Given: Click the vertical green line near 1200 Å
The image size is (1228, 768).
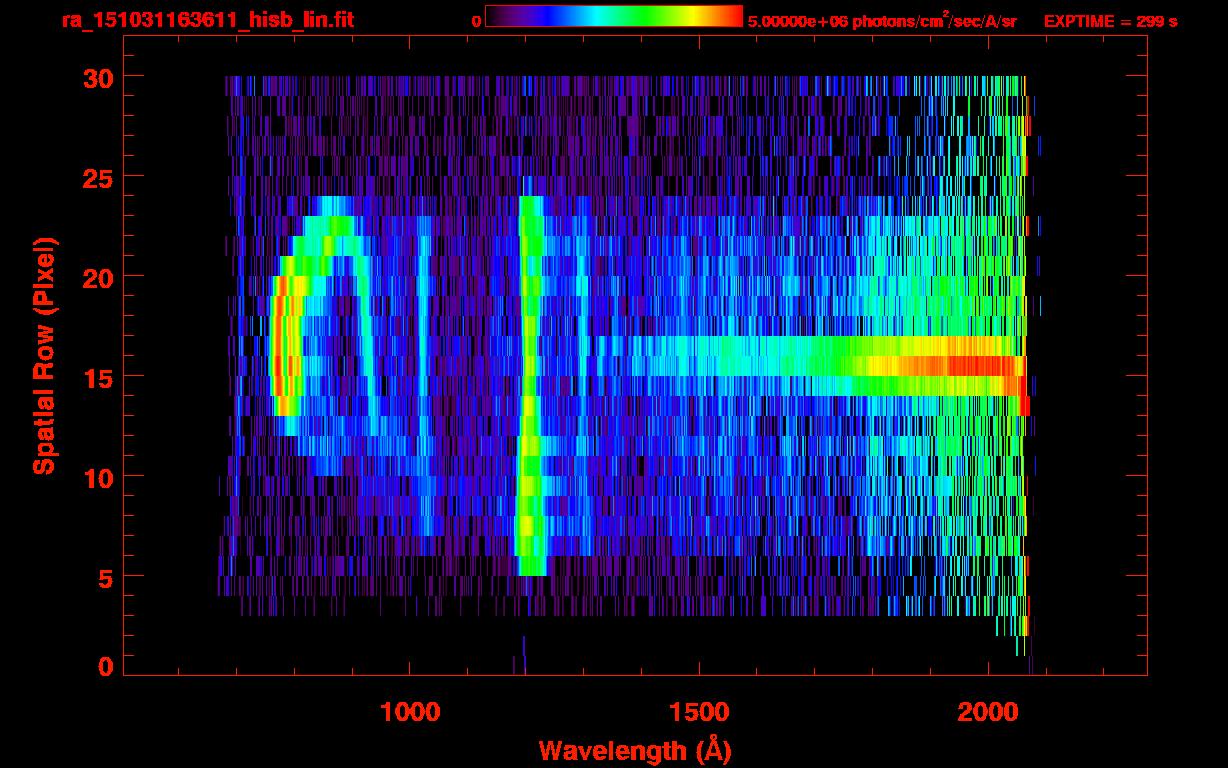Looking at the screenshot, I should click(529, 386).
